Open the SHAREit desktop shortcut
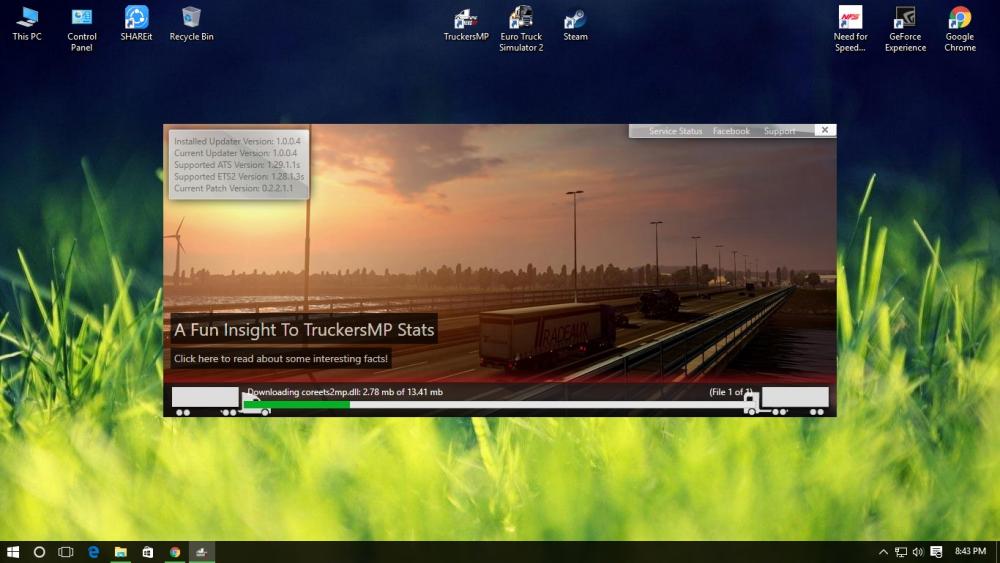Screen dimensions: 1000x563 (x=136, y=22)
